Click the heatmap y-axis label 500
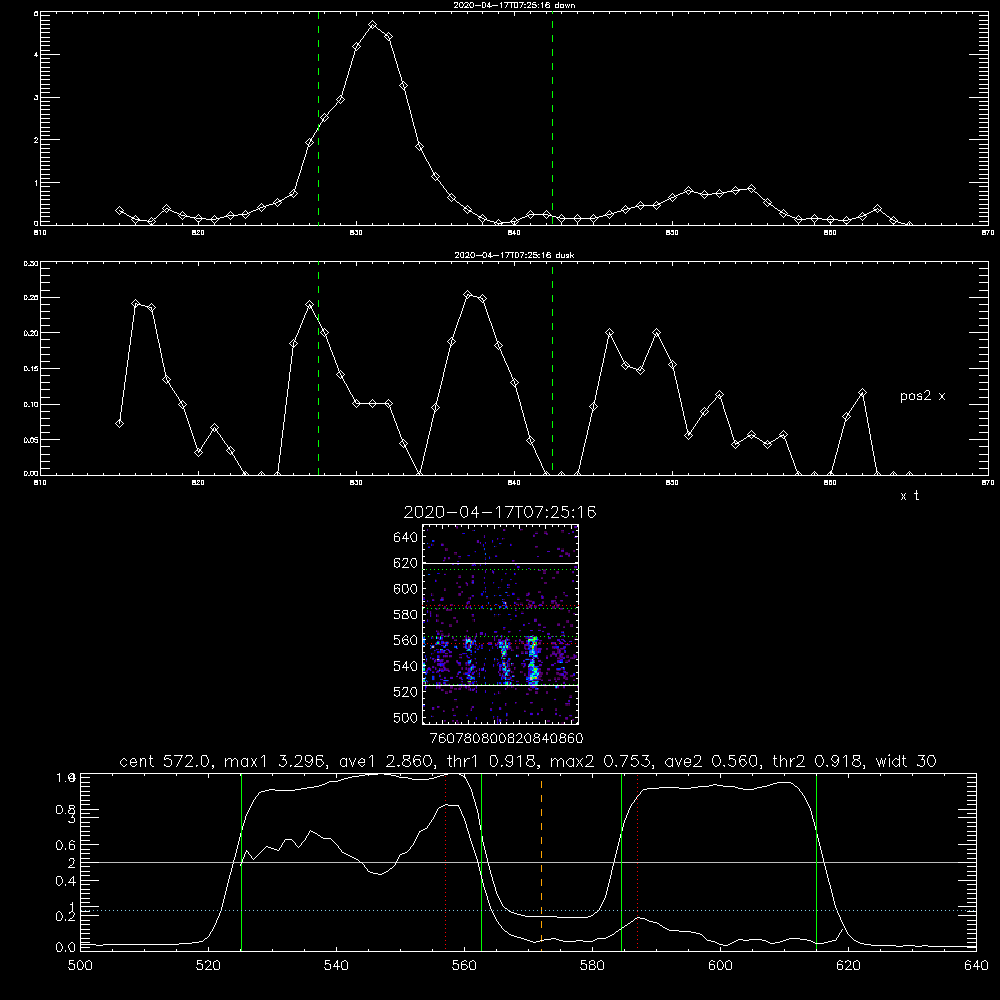 click(406, 717)
